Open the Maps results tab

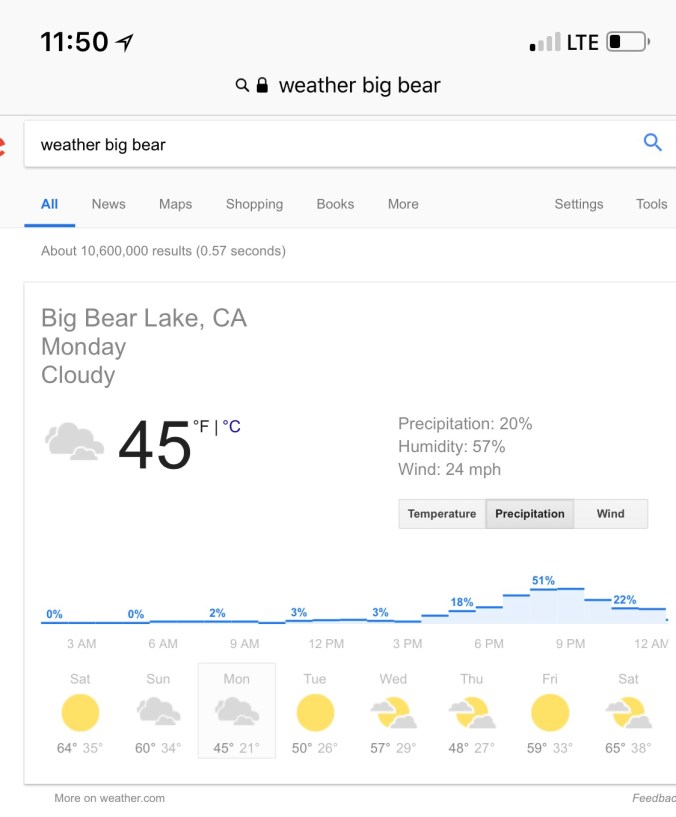[175, 204]
